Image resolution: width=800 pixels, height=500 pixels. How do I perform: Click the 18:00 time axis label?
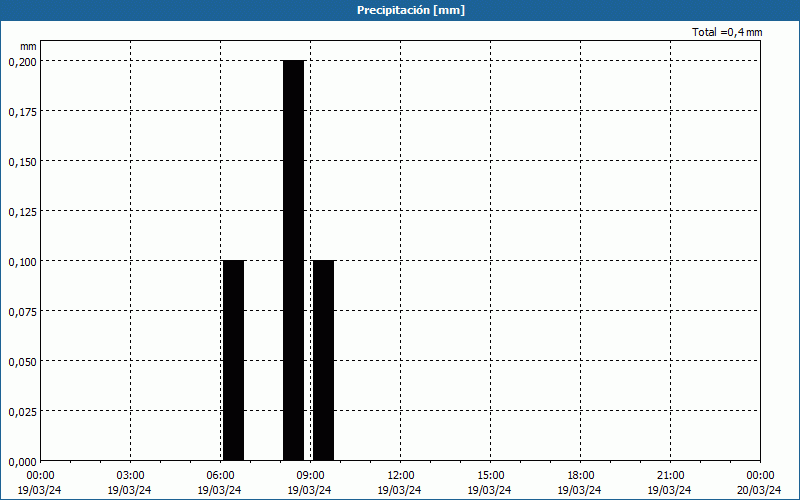point(580,476)
